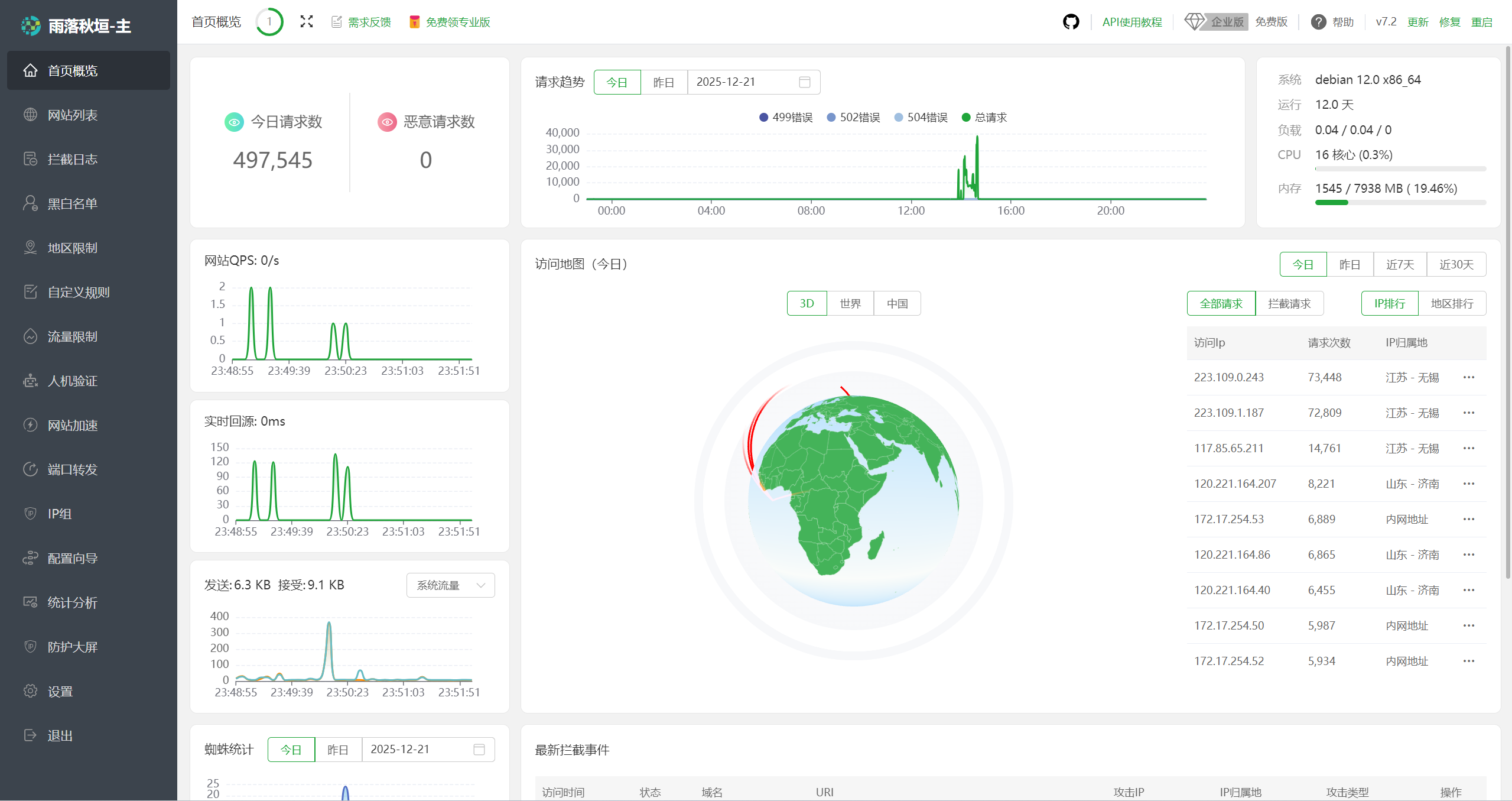Open the 防护大屏 shield icon
Image resolution: width=1512 pixels, height=801 pixels.
[x=30, y=646]
